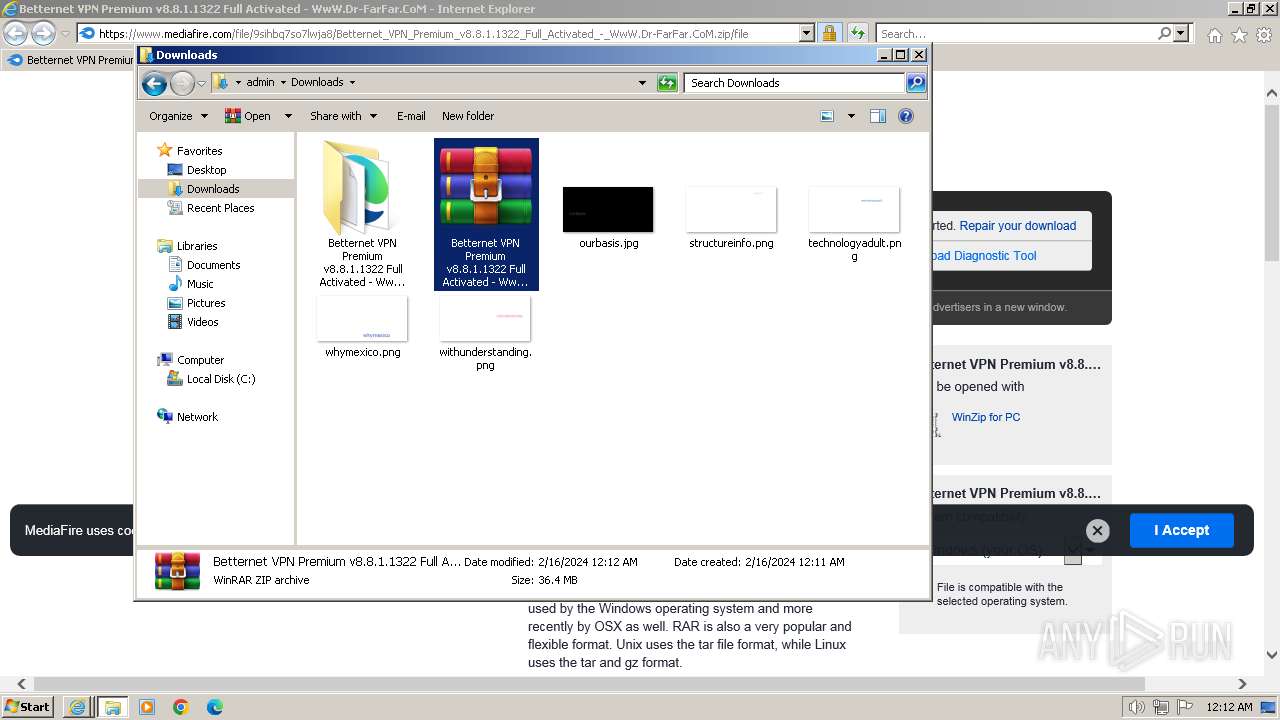
Task: Click the Explorer back arrow button
Action: pyautogui.click(x=154, y=83)
